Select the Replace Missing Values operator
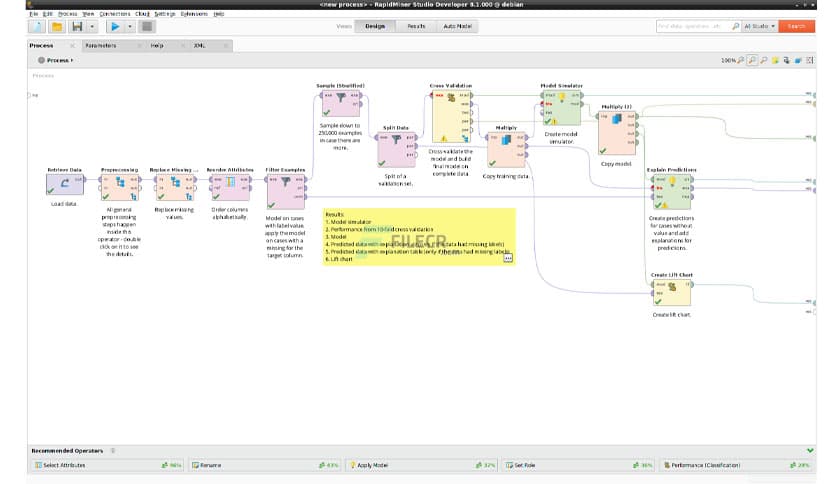The height and width of the screenshot is (484, 836). pyautogui.click(x=174, y=187)
